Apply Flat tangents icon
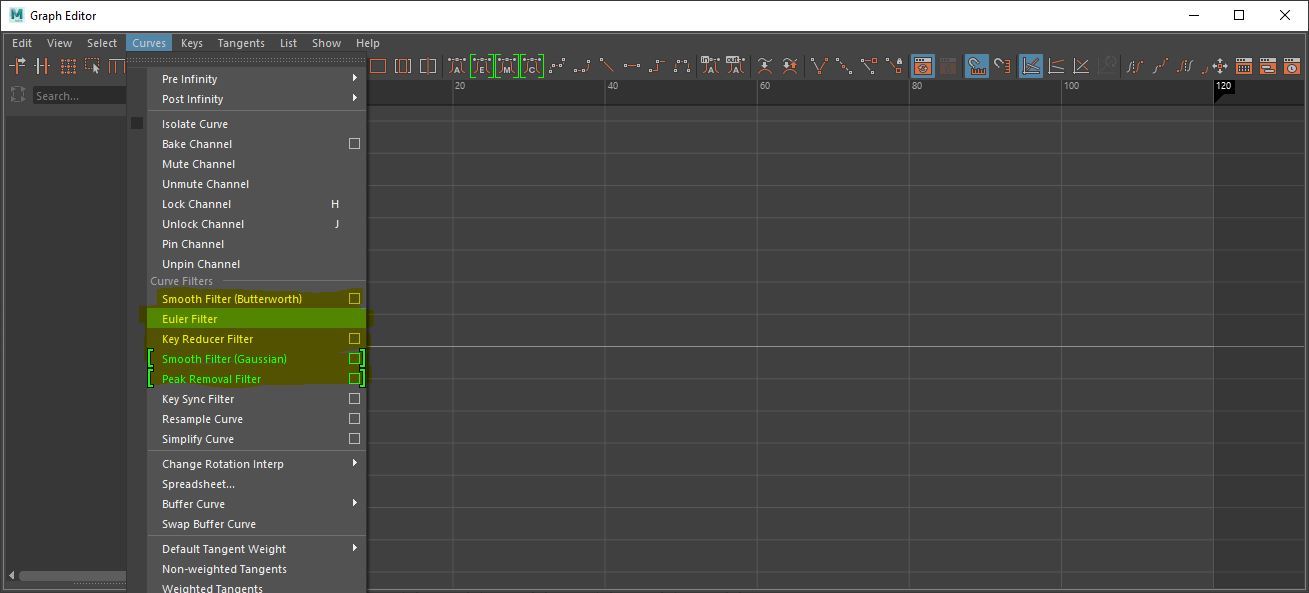Viewport: 1309px width, 593px height. (x=632, y=66)
